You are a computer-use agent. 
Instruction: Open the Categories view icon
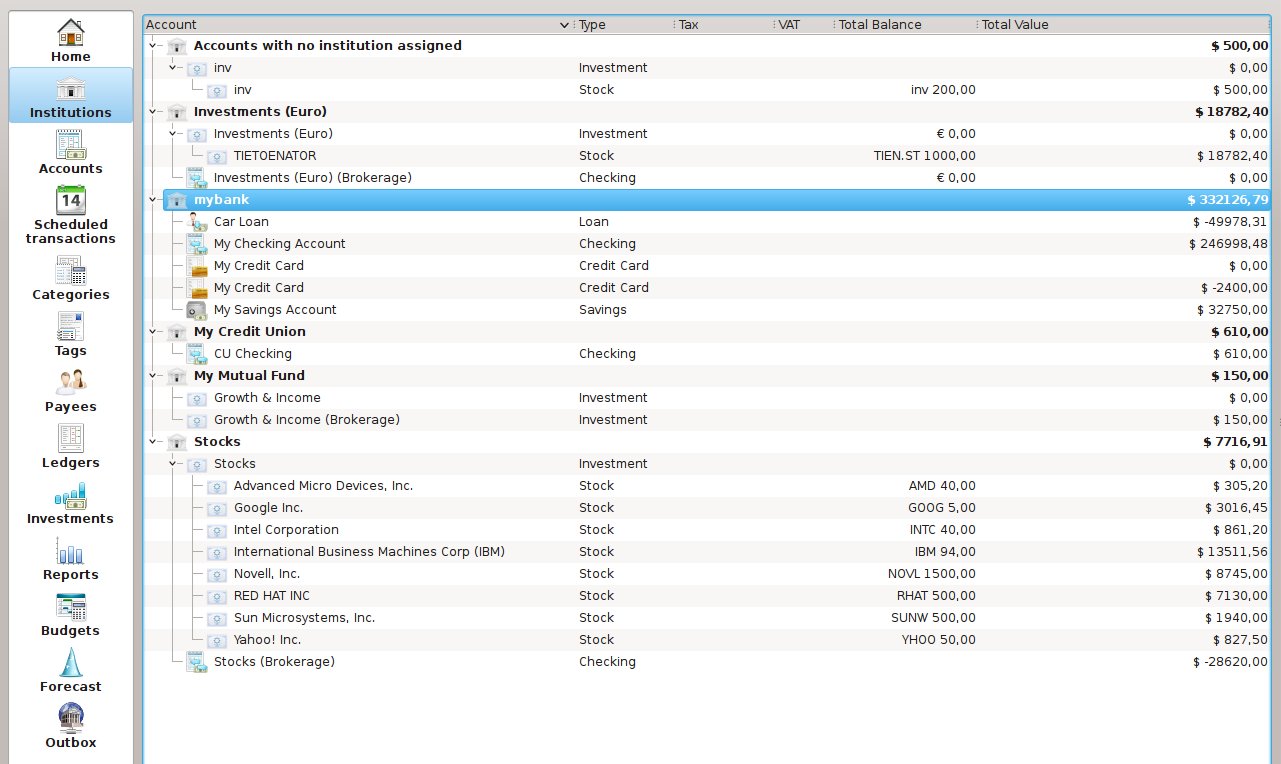point(71,270)
